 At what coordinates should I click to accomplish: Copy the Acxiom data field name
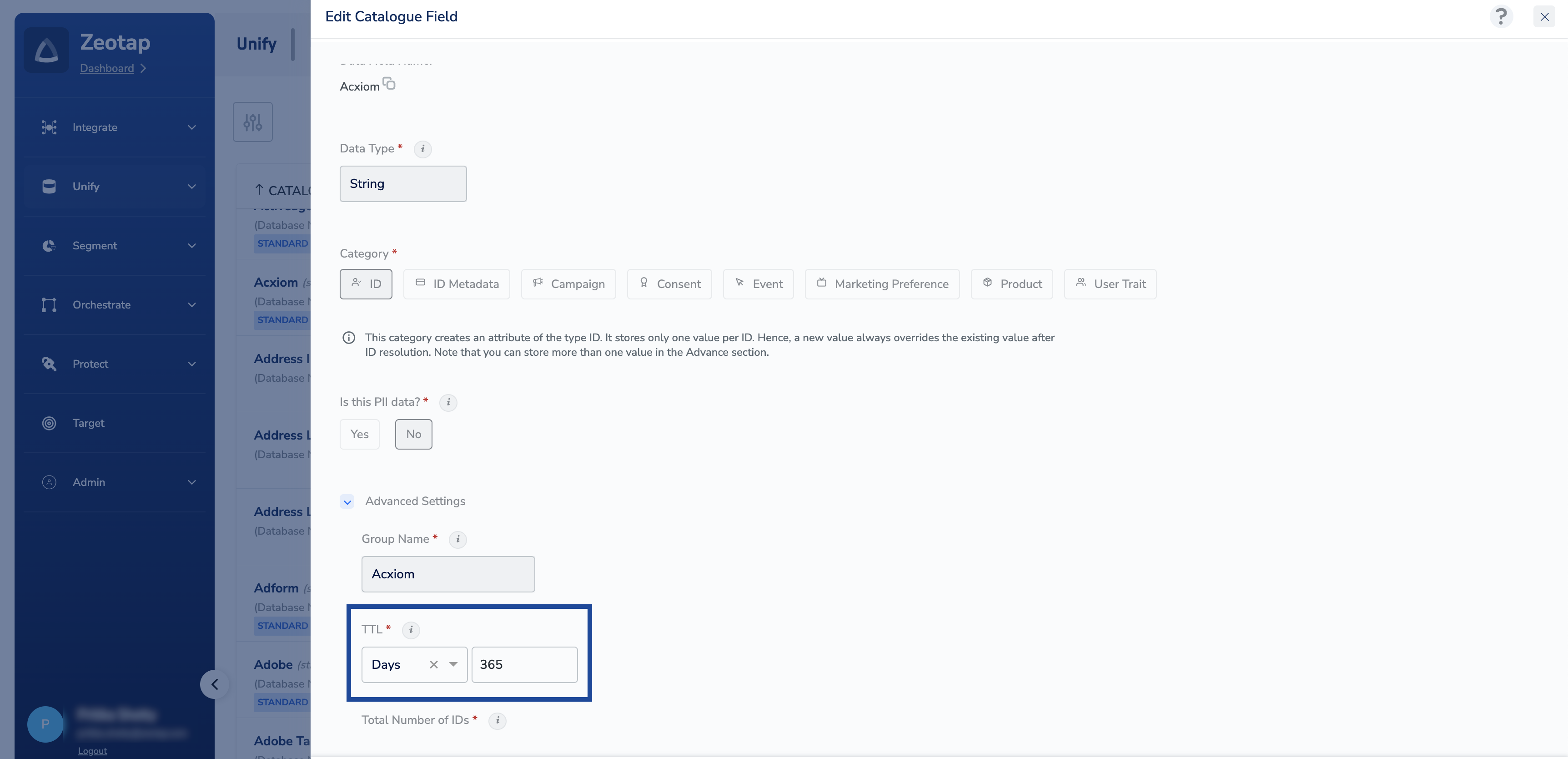point(389,83)
